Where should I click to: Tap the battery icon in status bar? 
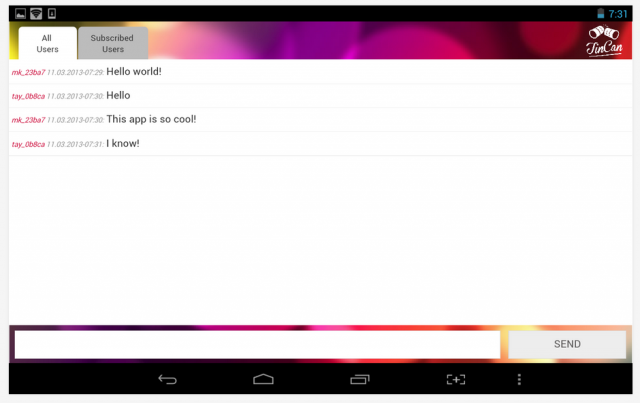click(x=600, y=13)
